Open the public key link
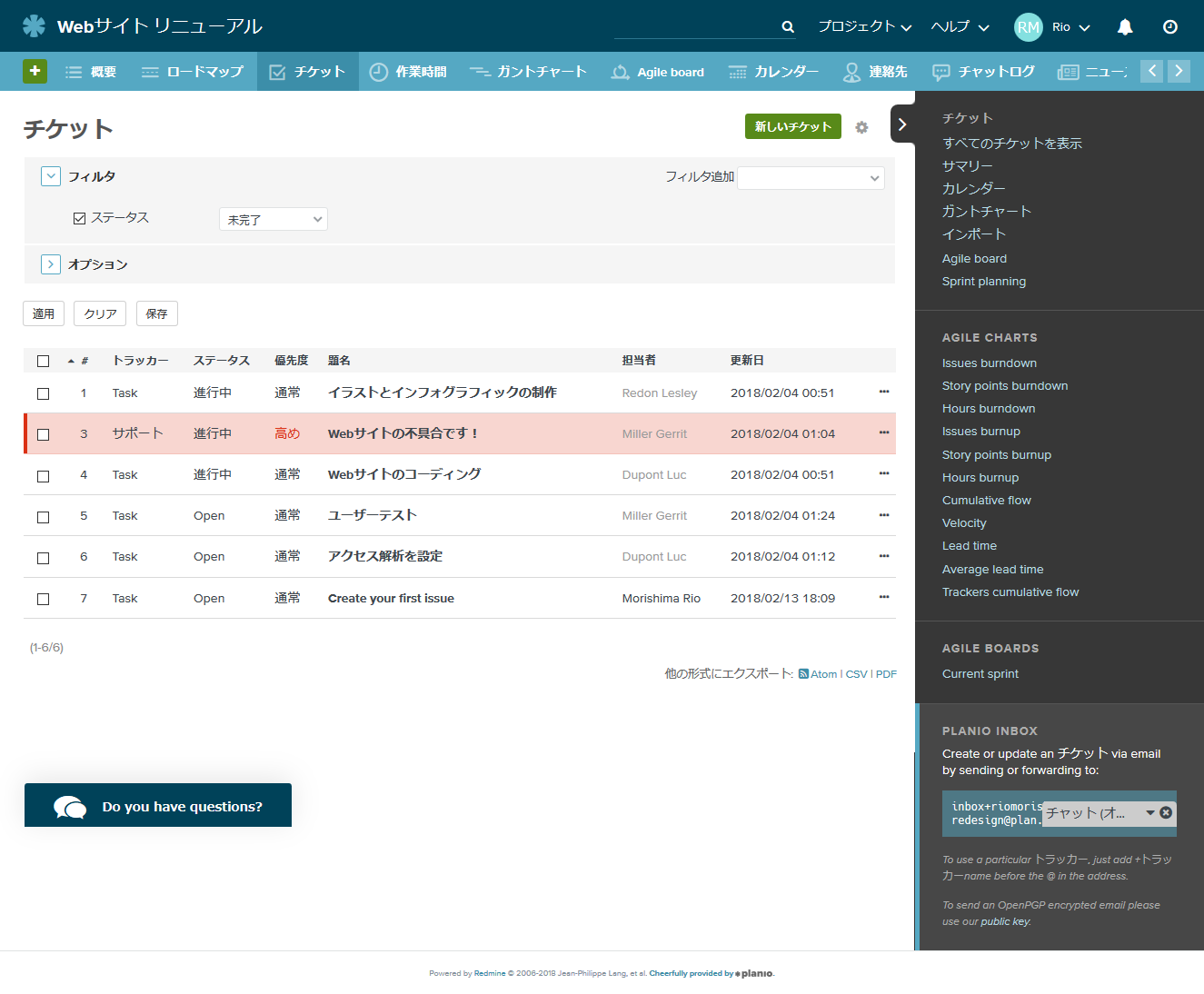 click(x=1005, y=921)
